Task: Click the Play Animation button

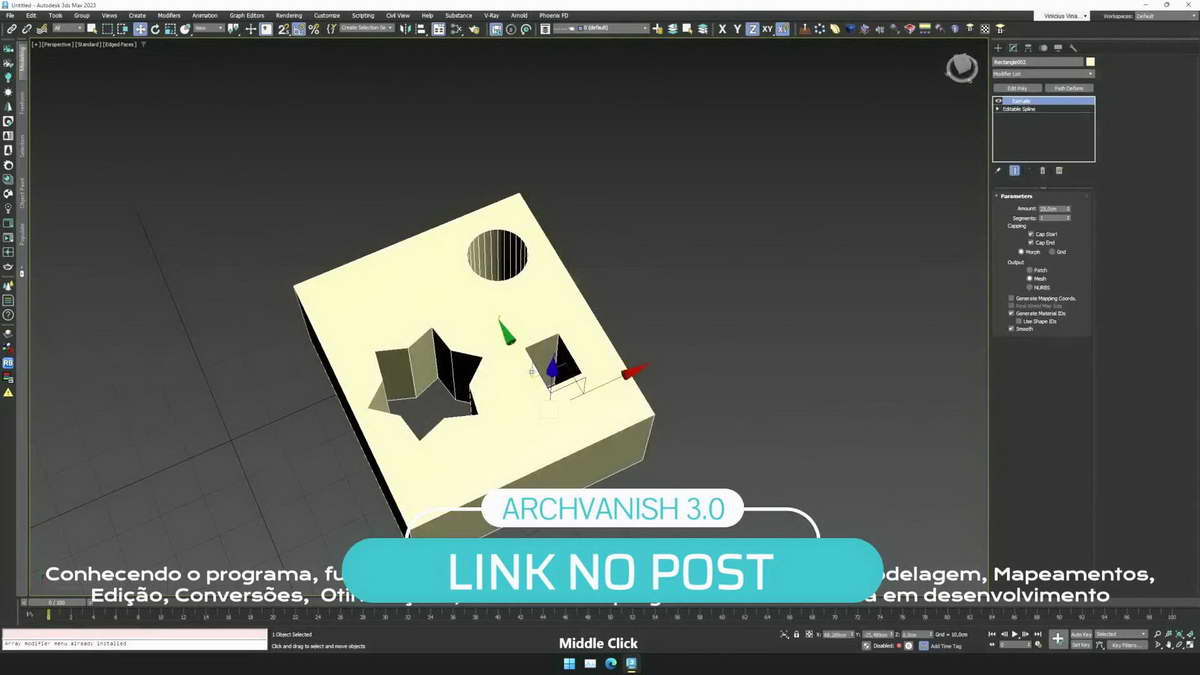Action: point(1014,634)
